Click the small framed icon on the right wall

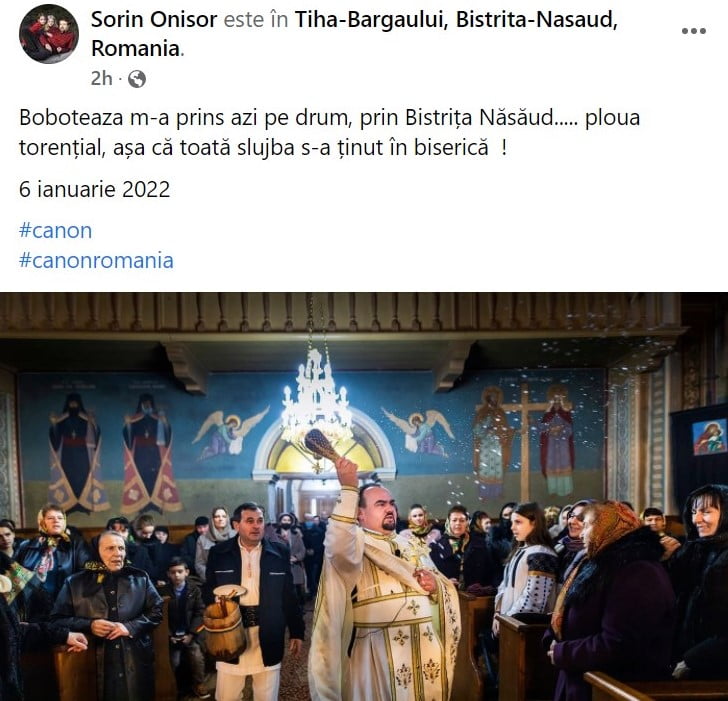[709, 436]
